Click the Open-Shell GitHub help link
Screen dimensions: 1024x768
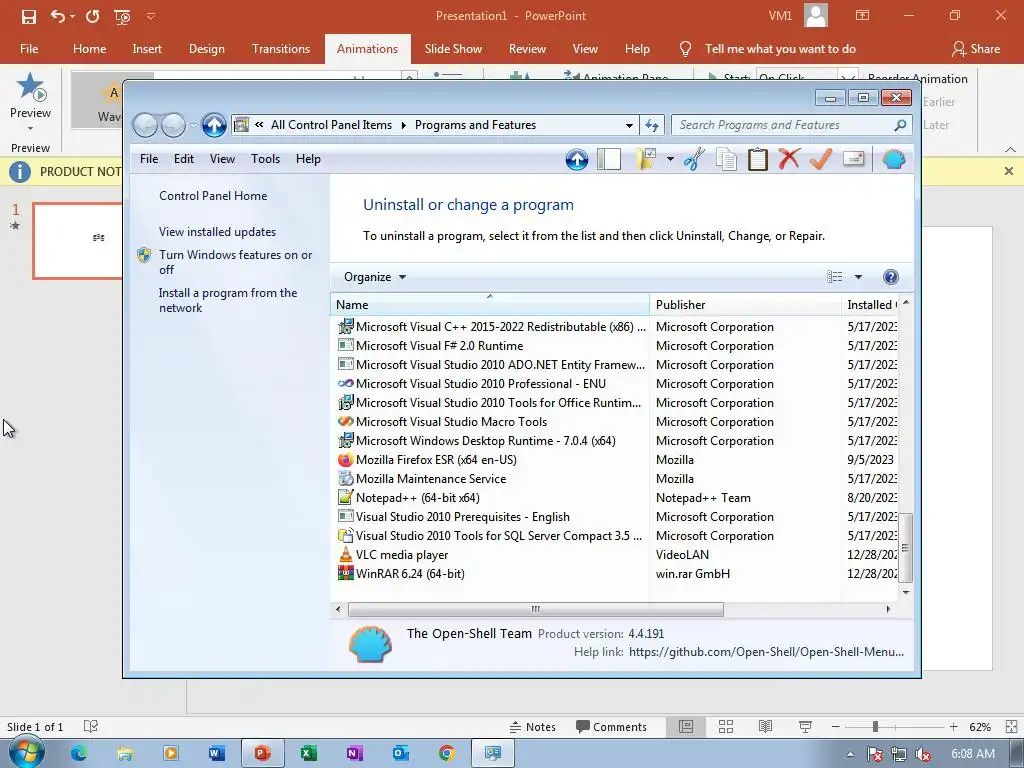(x=767, y=652)
